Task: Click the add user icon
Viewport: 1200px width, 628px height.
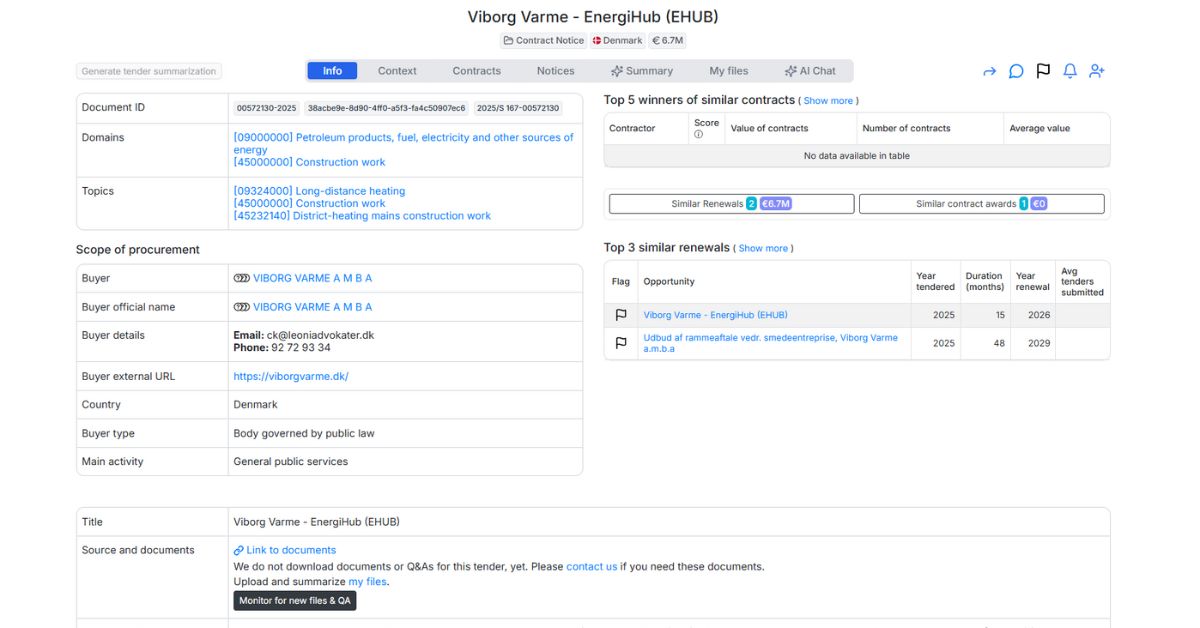Action: [x=1097, y=71]
